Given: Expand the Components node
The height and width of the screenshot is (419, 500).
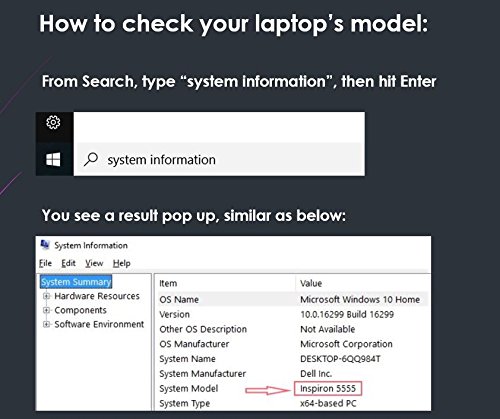Looking at the screenshot, I should coord(47,310).
